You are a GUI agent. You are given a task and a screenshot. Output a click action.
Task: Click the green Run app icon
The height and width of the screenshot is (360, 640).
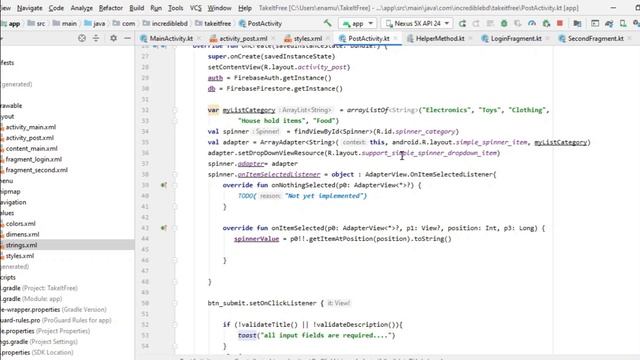pyautogui.click(x=462, y=24)
